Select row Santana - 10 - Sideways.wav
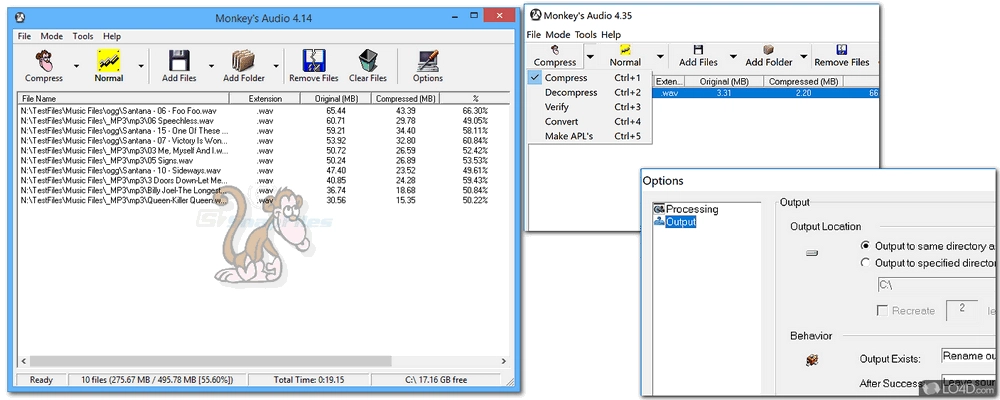The width and height of the screenshot is (1000, 400). click(x=264, y=171)
